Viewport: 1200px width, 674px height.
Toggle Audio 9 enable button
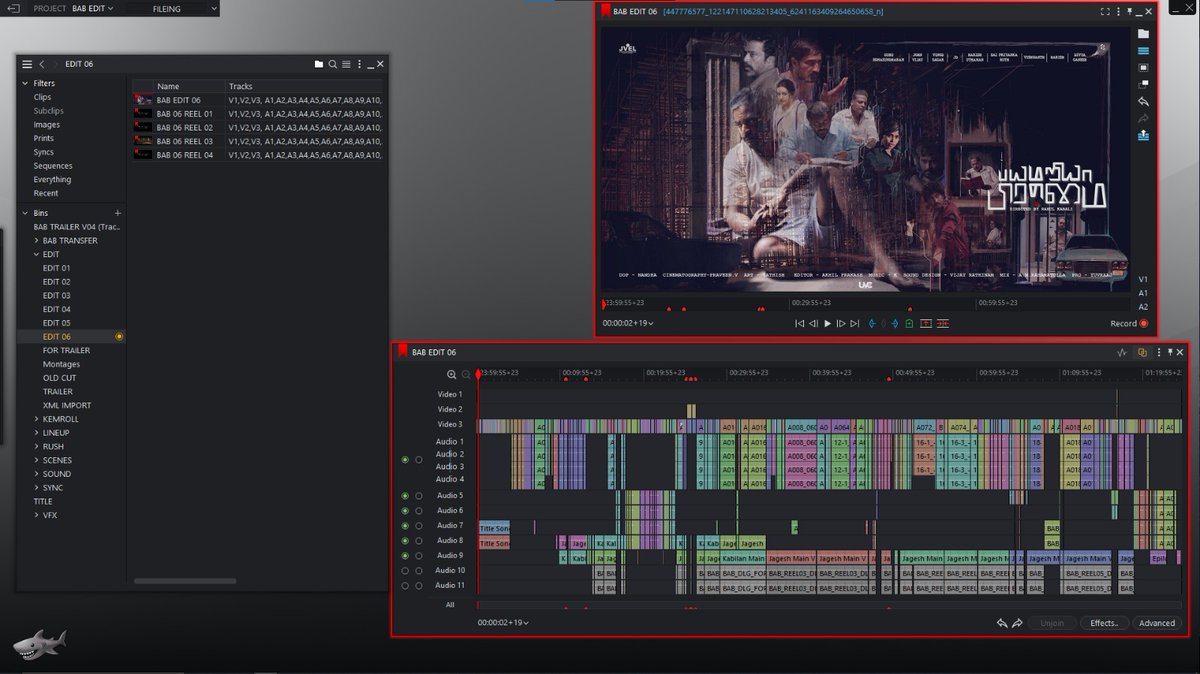coord(405,555)
